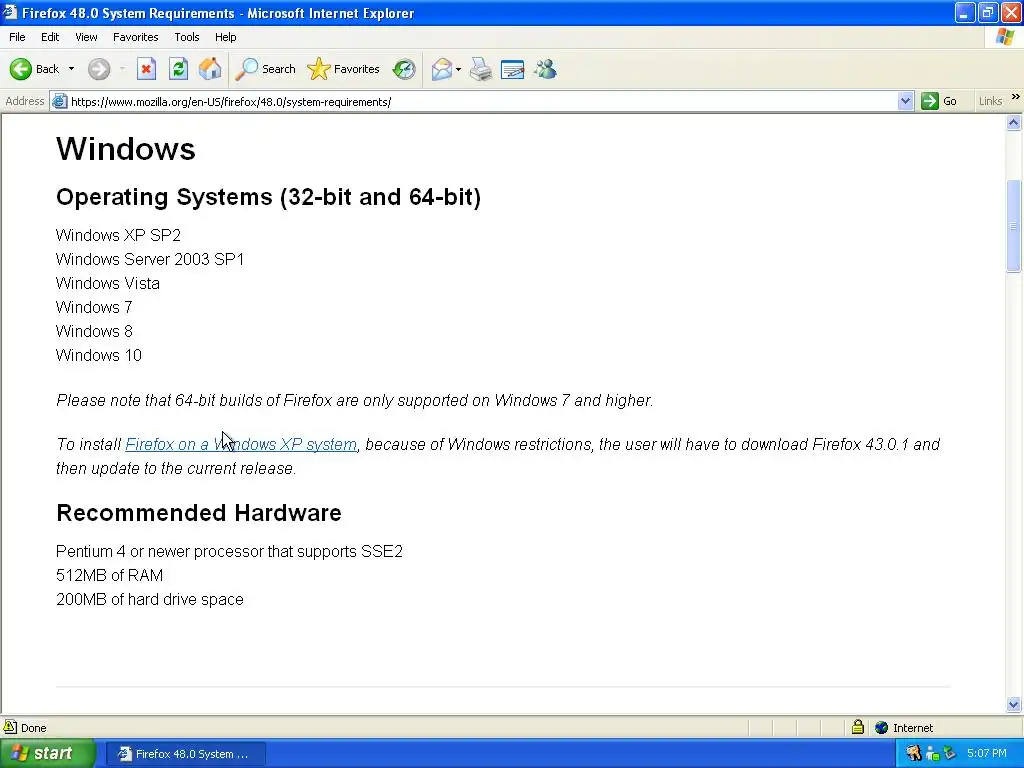Open the Tools menu
The width and height of the screenshot is (1024, 768).
pos(187,37)
